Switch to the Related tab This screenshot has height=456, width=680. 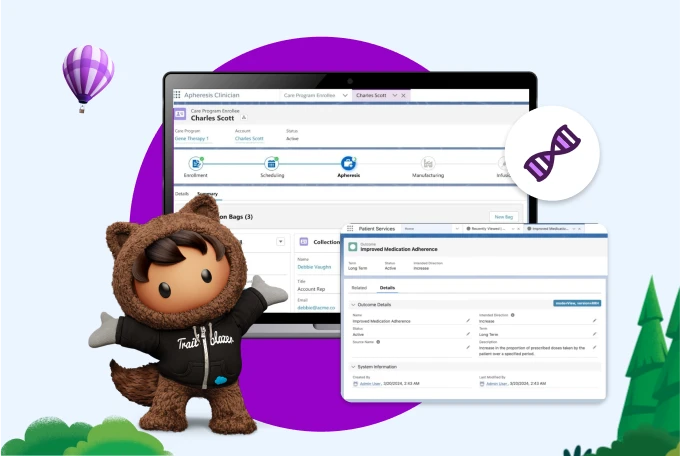click(359, 288)
